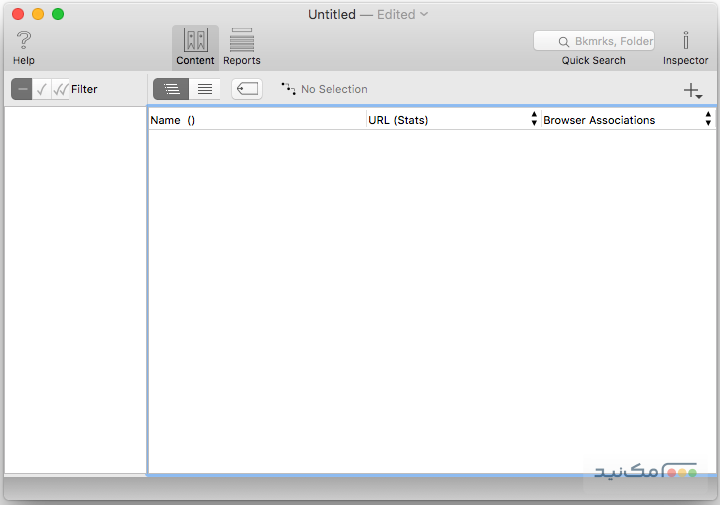Click the empty bookmarks list area
The image size is (720, 505).
tap(430, 300)
